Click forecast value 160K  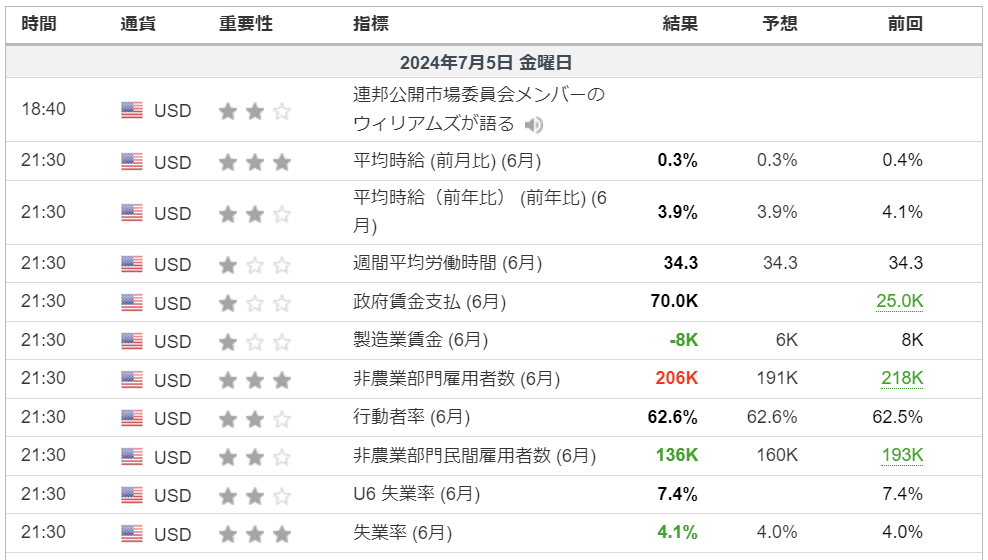tap(777, 455)
